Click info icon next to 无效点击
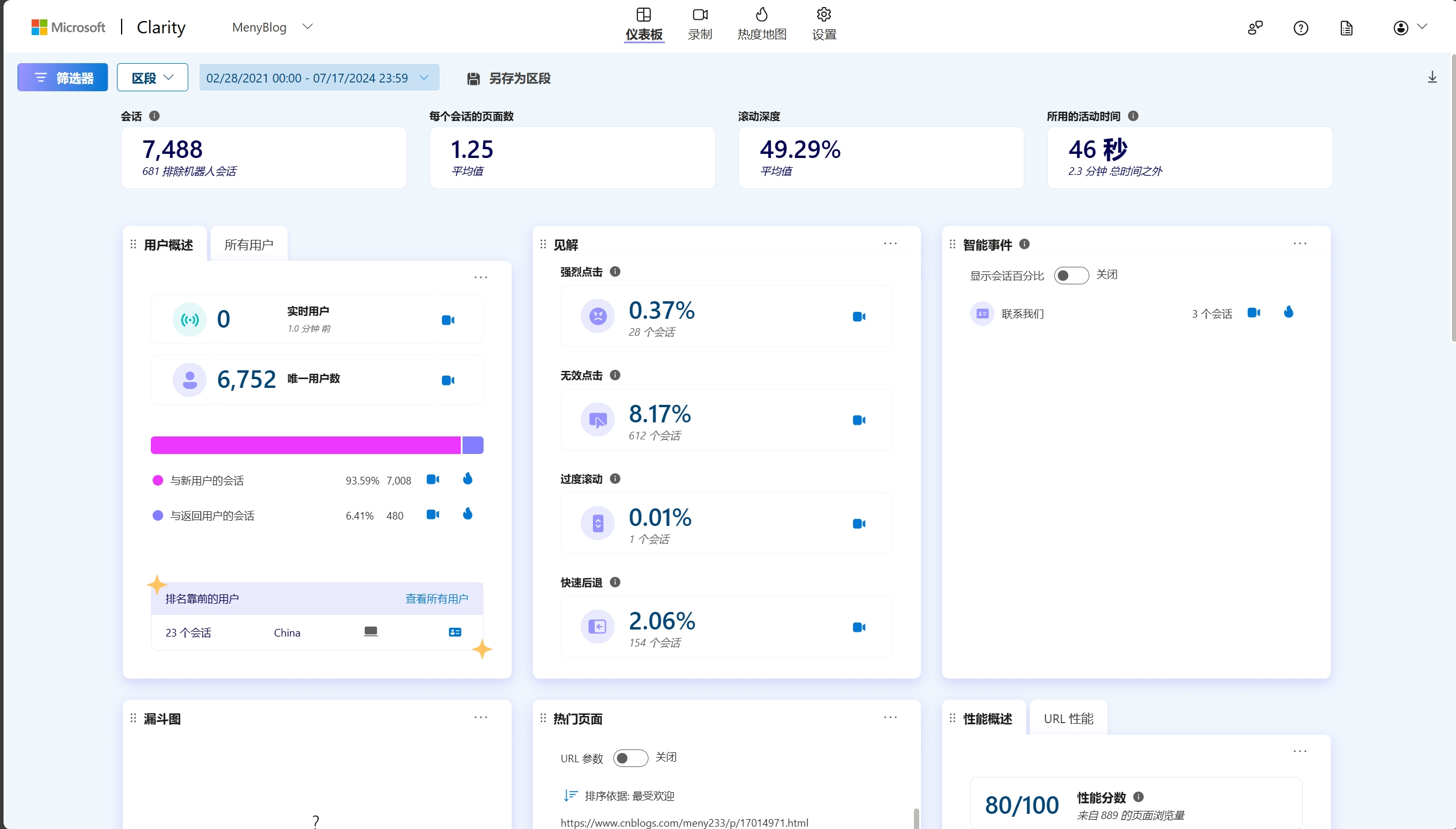 [615, 375]
